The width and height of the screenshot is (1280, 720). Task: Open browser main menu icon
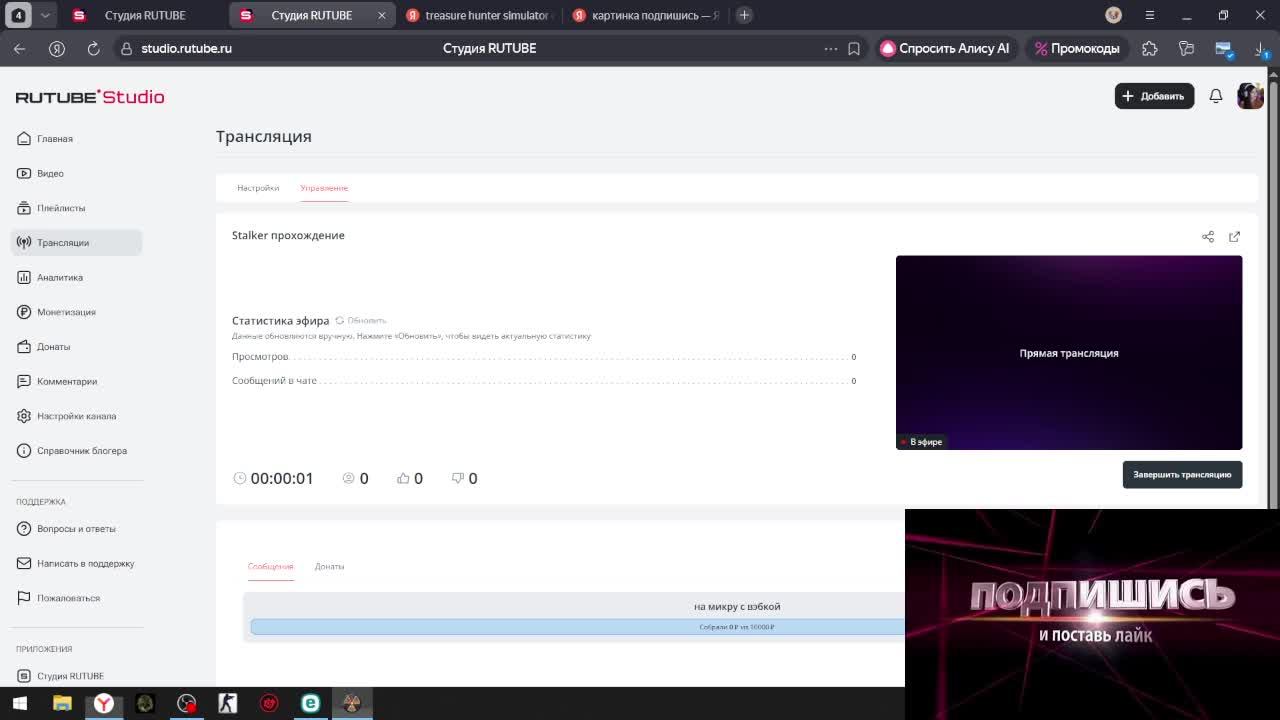(1150, 15)
